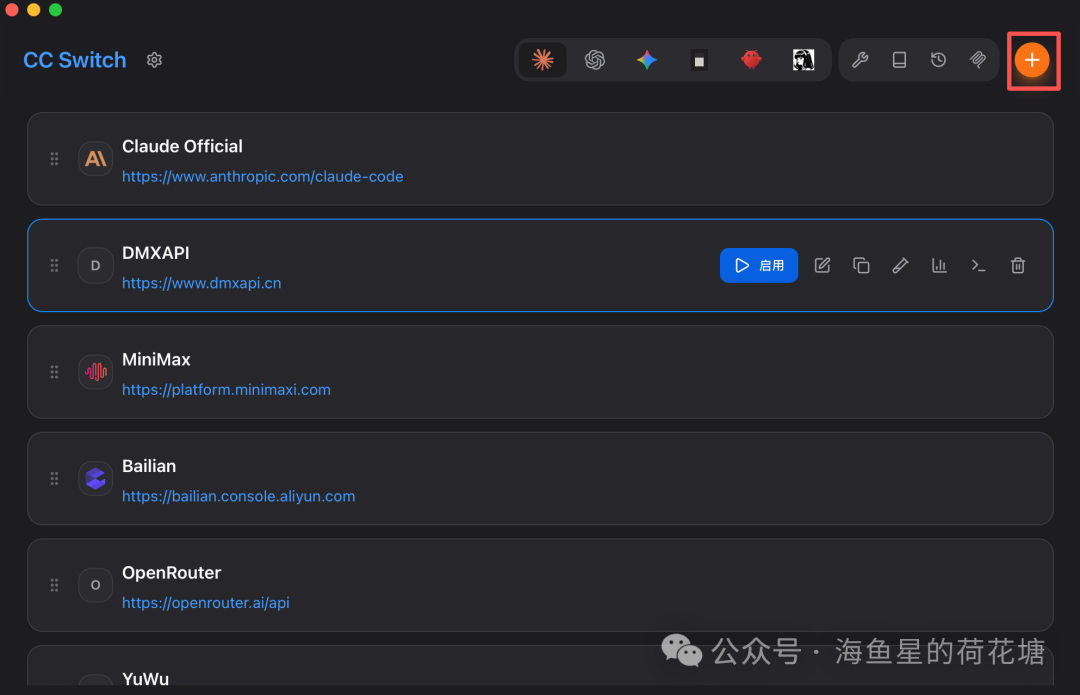Select the MiniMax provider name
The image size is (1080, 695).
click(x=156, y=360)
